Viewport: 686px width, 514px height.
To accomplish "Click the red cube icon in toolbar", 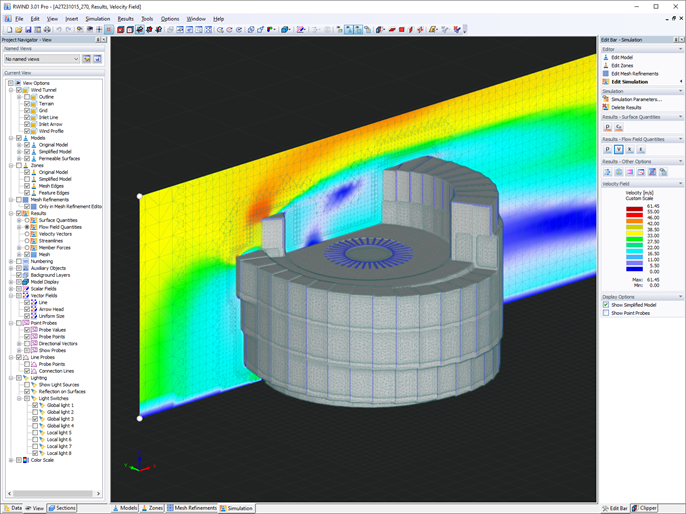I will point(120,30).
